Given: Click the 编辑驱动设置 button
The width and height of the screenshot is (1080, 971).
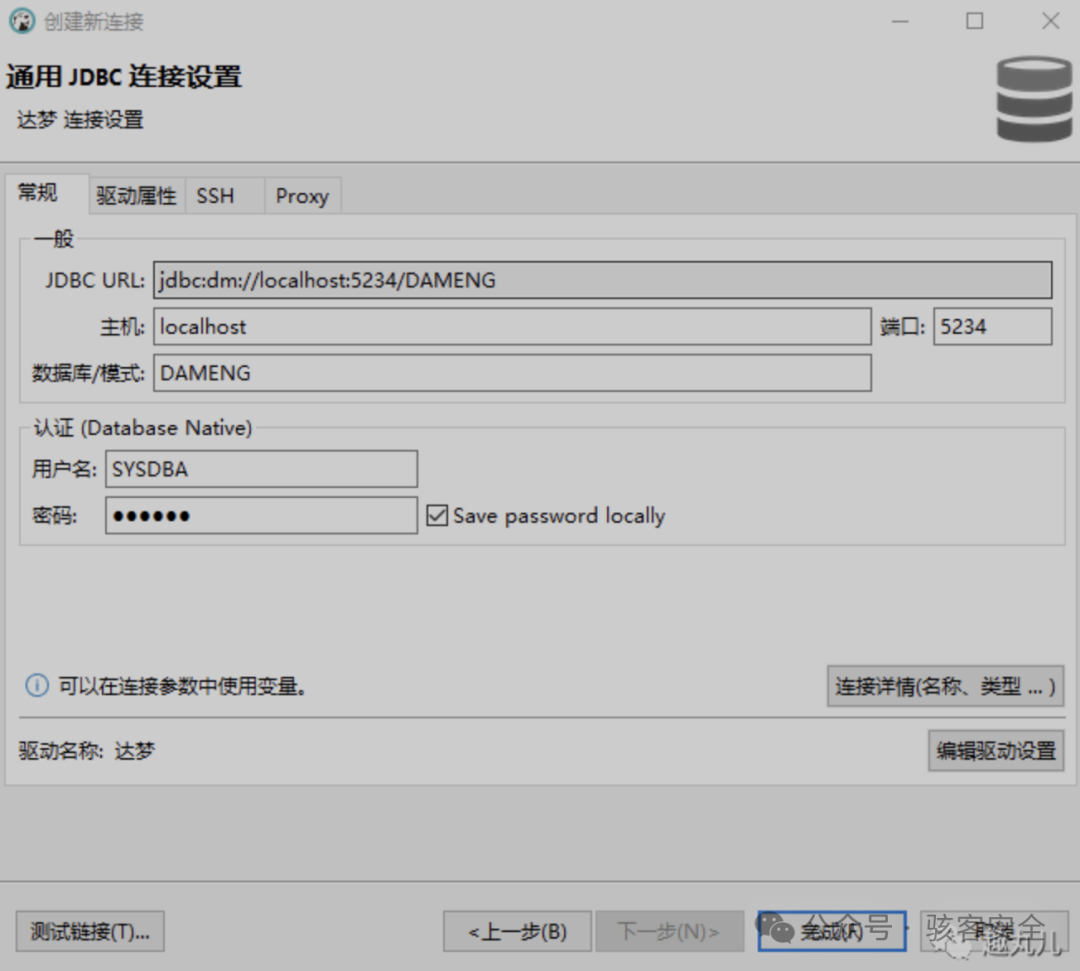Looking at the screenshot, I should coord(995,750).
